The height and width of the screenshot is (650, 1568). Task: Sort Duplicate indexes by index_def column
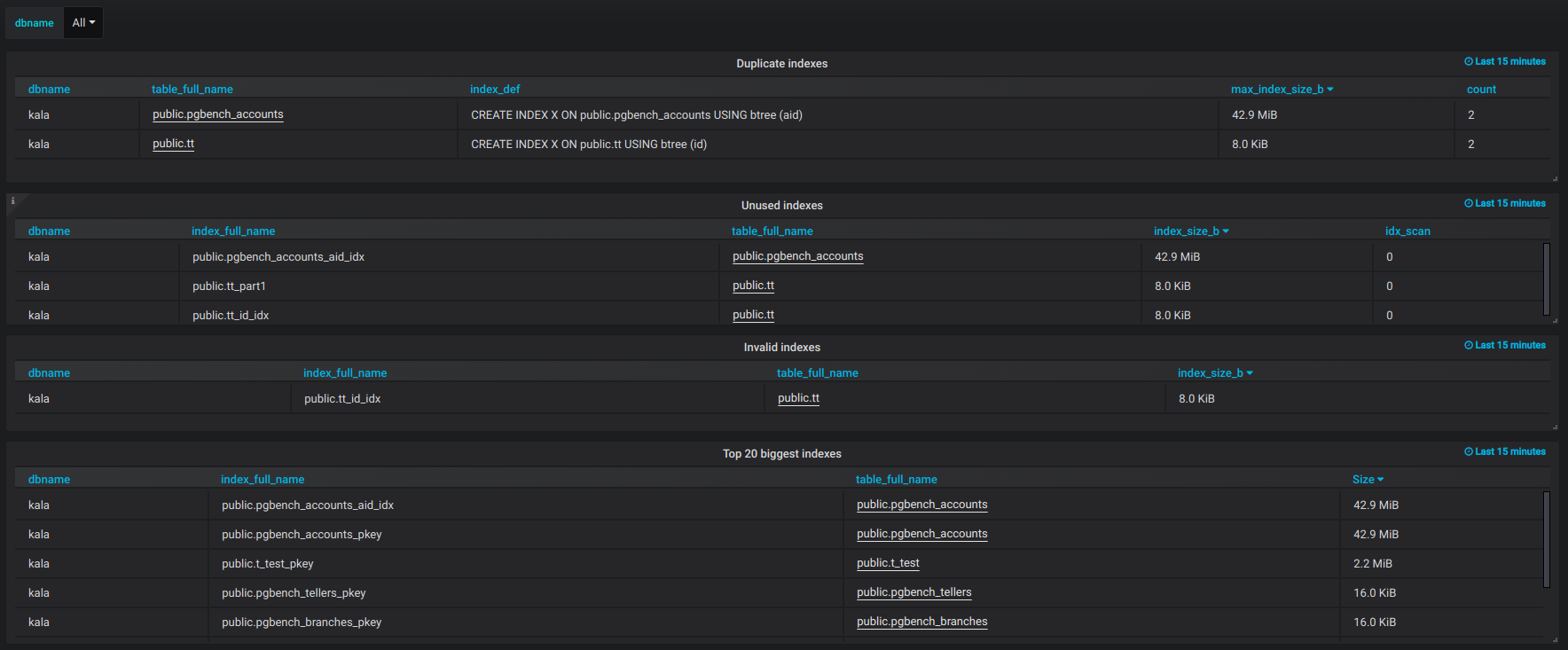click(x=495, y=90)
